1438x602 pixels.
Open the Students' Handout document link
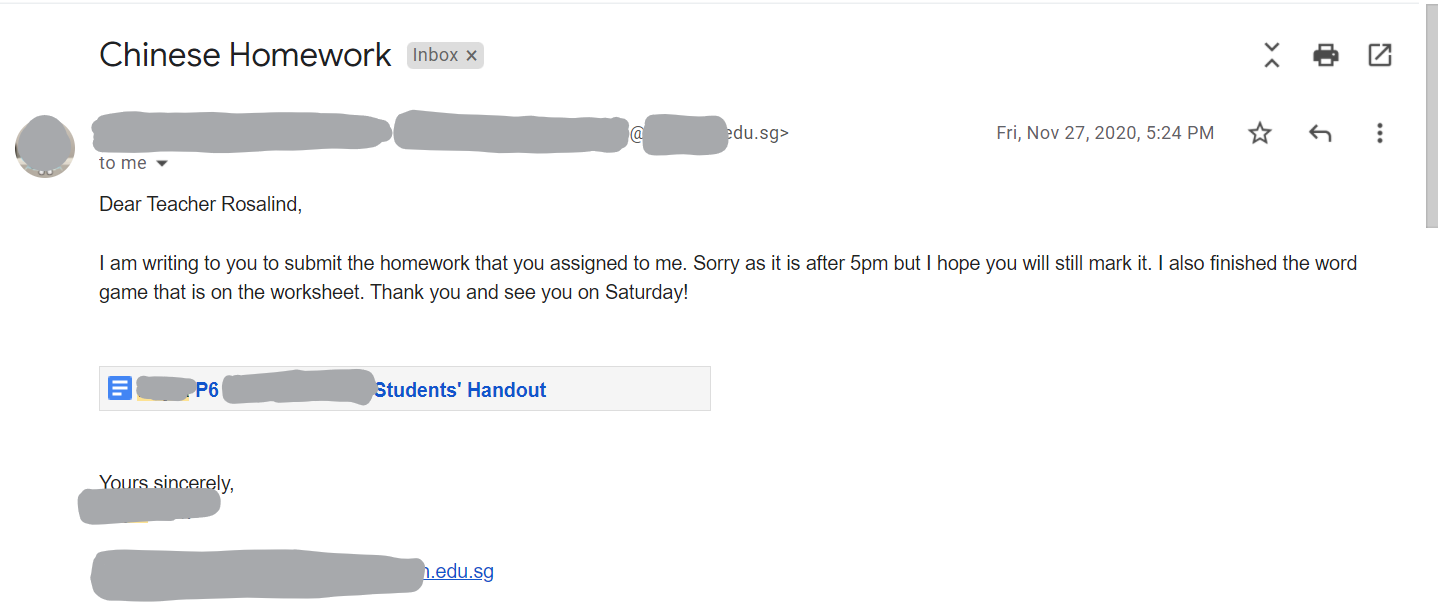click(x=460, y=390)
